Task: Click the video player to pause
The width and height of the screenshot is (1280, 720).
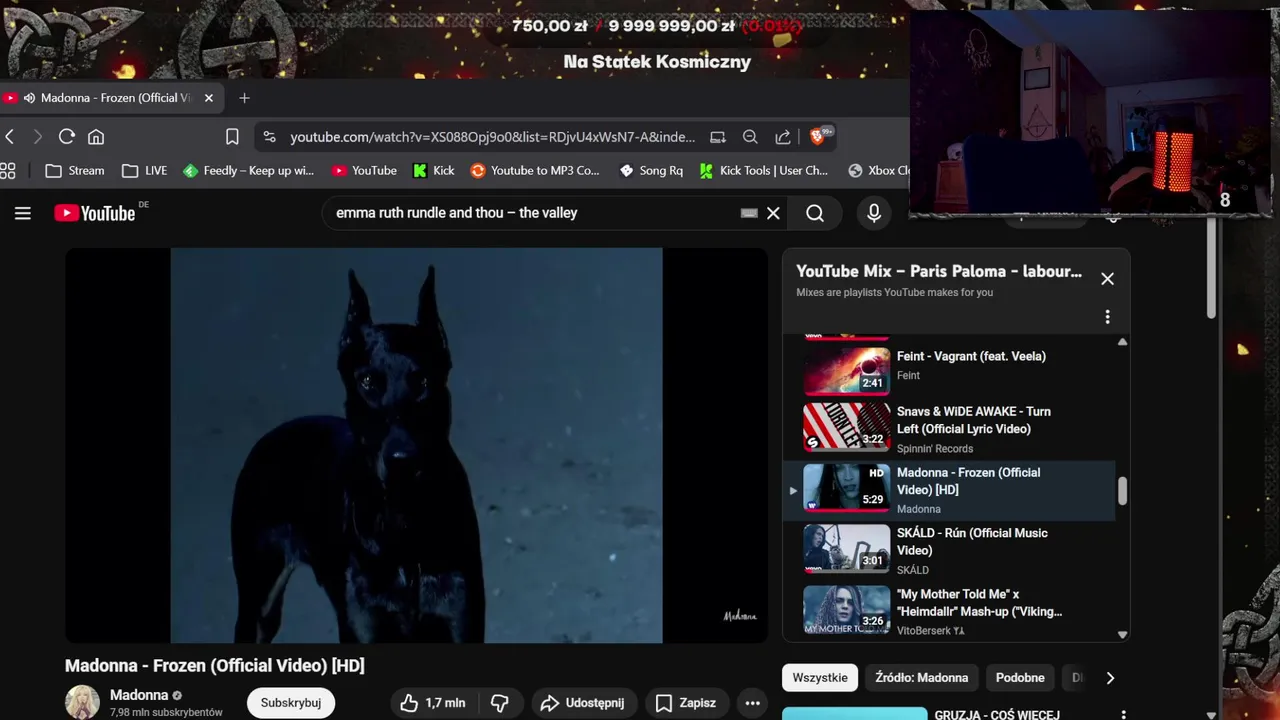Action: tap(416, 445)
